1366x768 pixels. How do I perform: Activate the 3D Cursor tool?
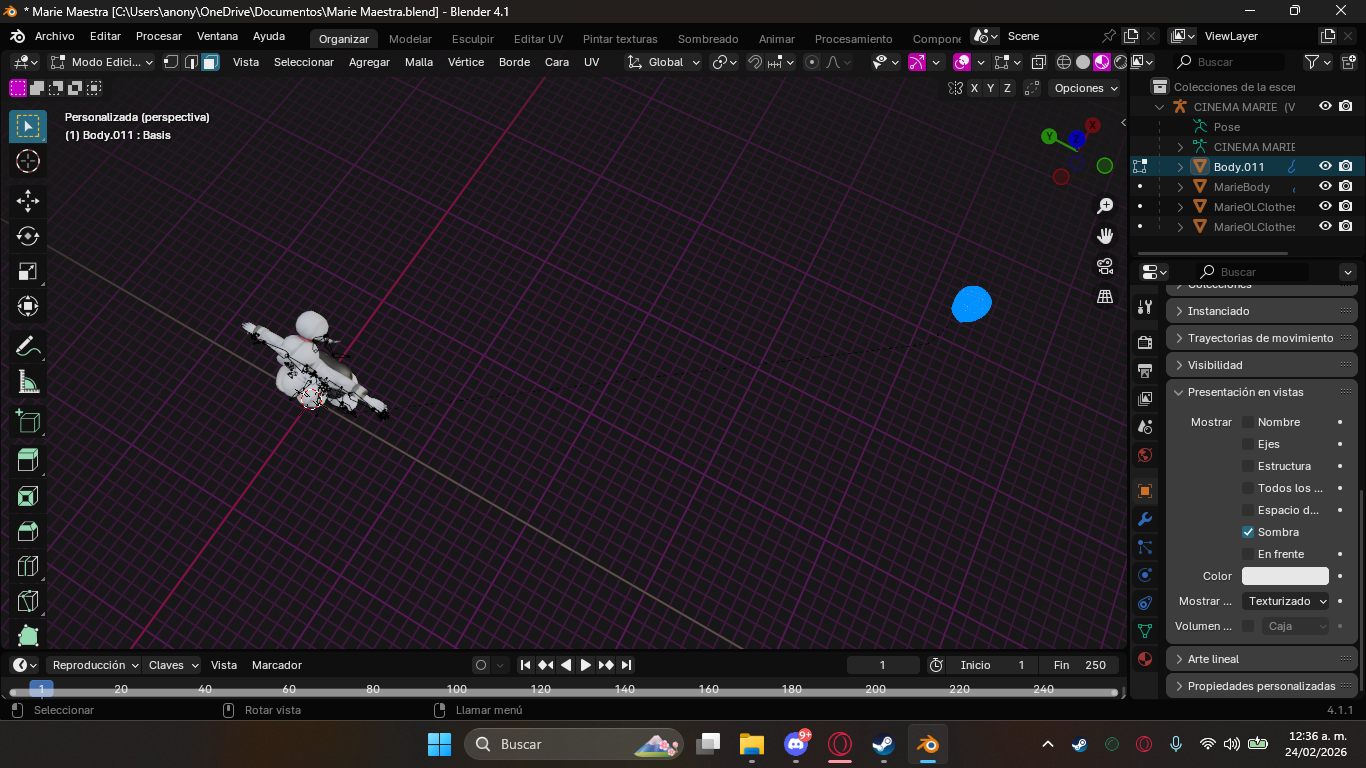click(28, 161)
